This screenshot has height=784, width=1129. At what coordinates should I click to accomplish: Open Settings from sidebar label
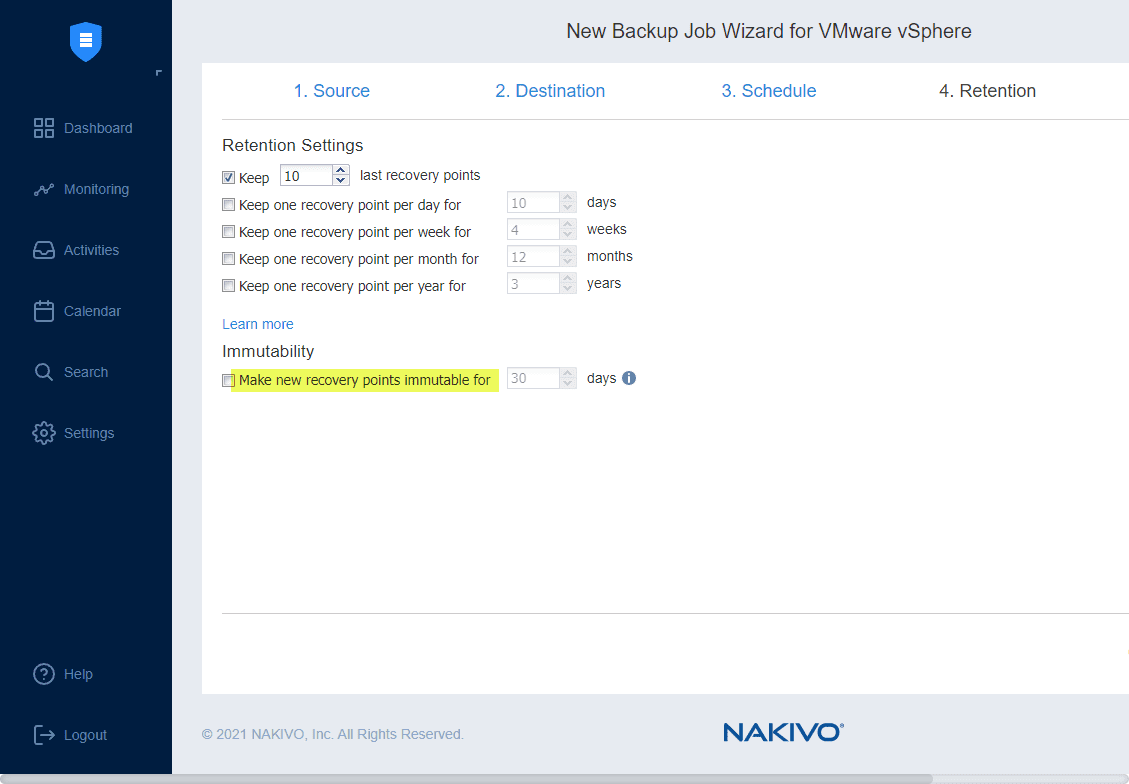pyautogui.click(x=89, y=433)
